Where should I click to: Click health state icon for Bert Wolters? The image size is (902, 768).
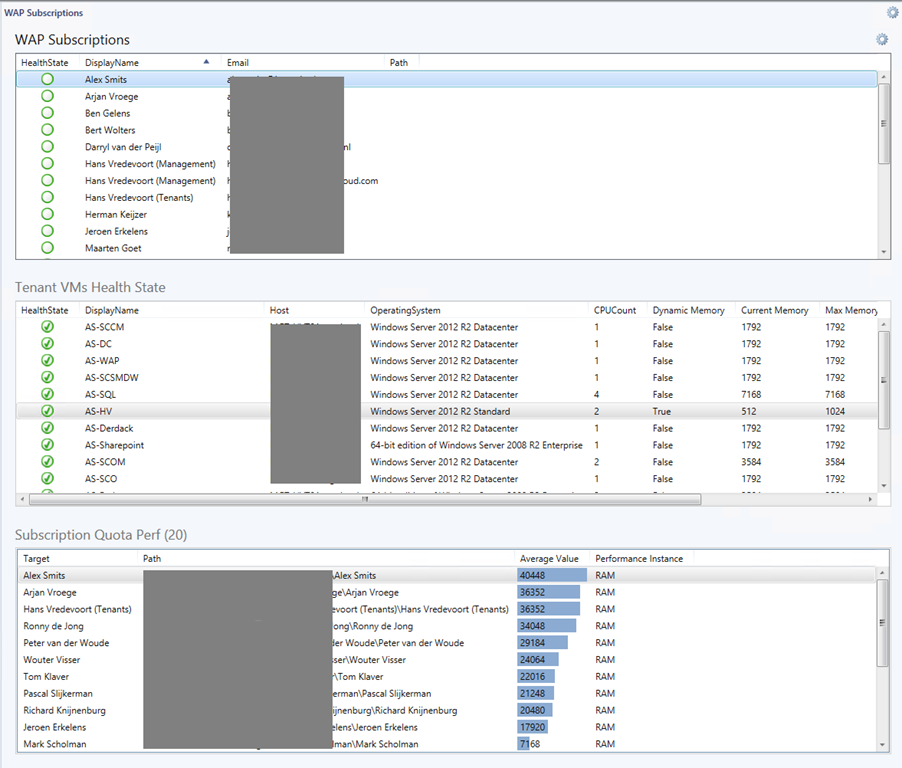(47, 130)
